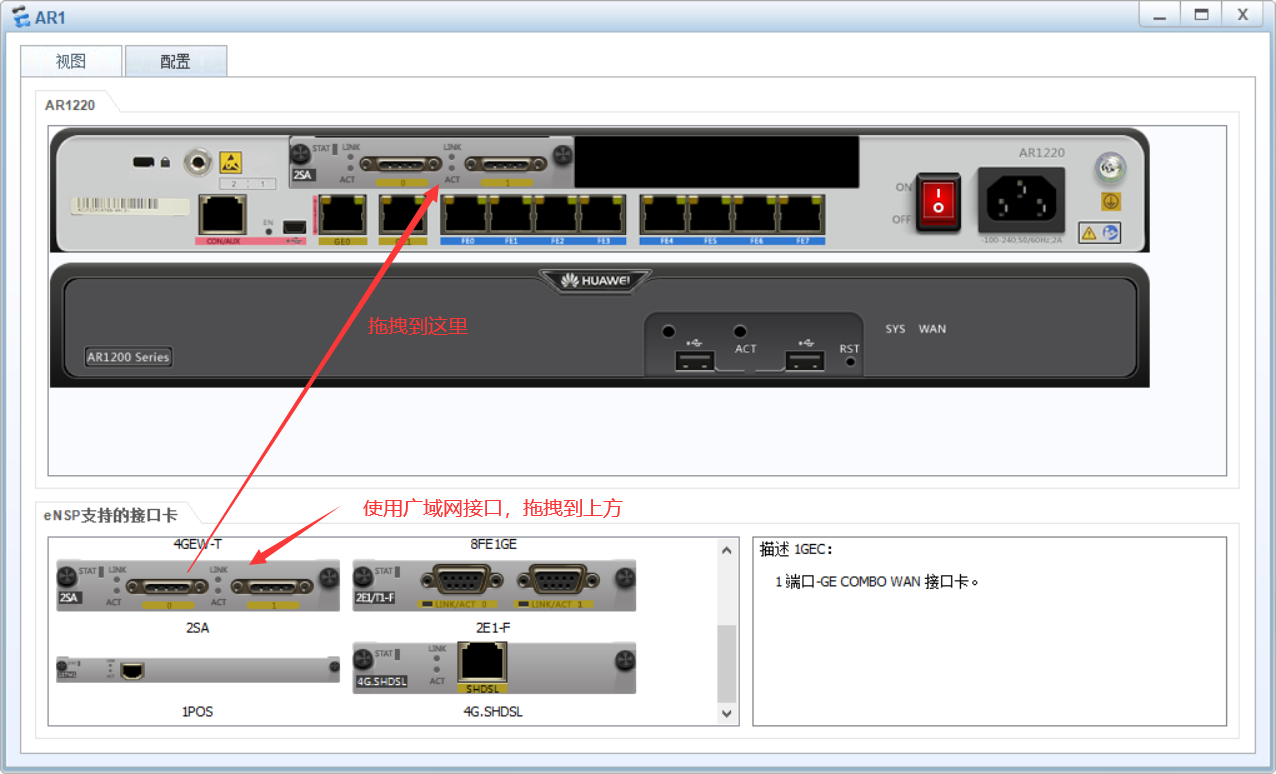Select the 2E1-F interface card in the list
Viewport: 1276px width, 774px height.
pos(494,585)
